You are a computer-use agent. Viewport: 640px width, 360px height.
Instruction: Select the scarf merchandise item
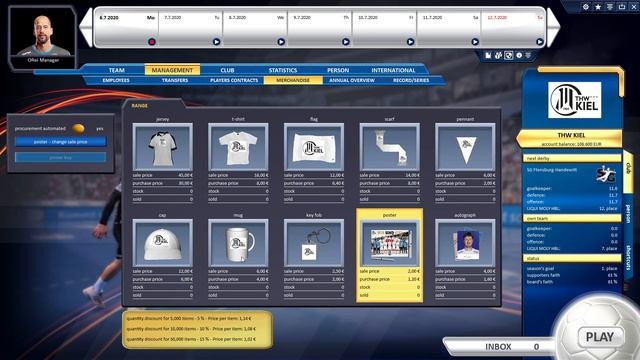coord(389,147)
